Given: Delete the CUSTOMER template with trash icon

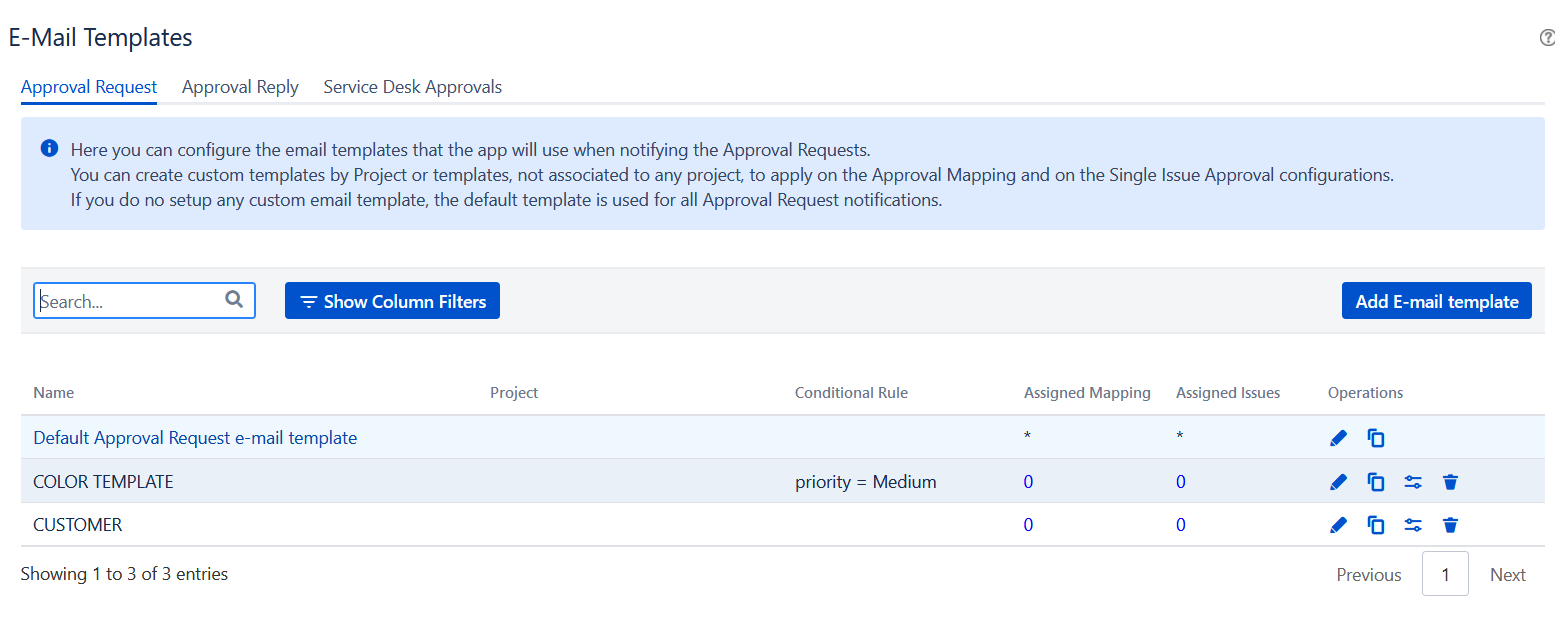Looking at the screenshot, I should click(x=1450, y=525).
